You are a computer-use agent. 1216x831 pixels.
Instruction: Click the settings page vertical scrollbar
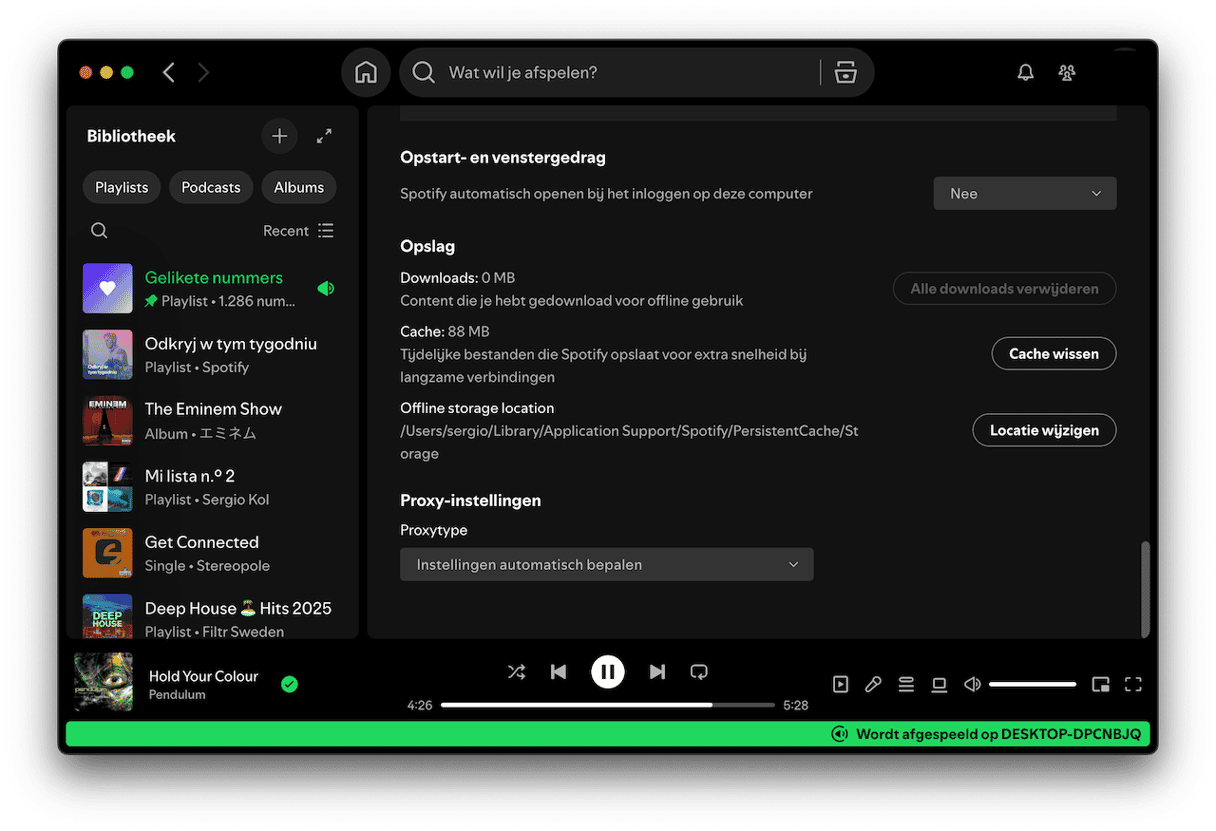click(1145, 589)
